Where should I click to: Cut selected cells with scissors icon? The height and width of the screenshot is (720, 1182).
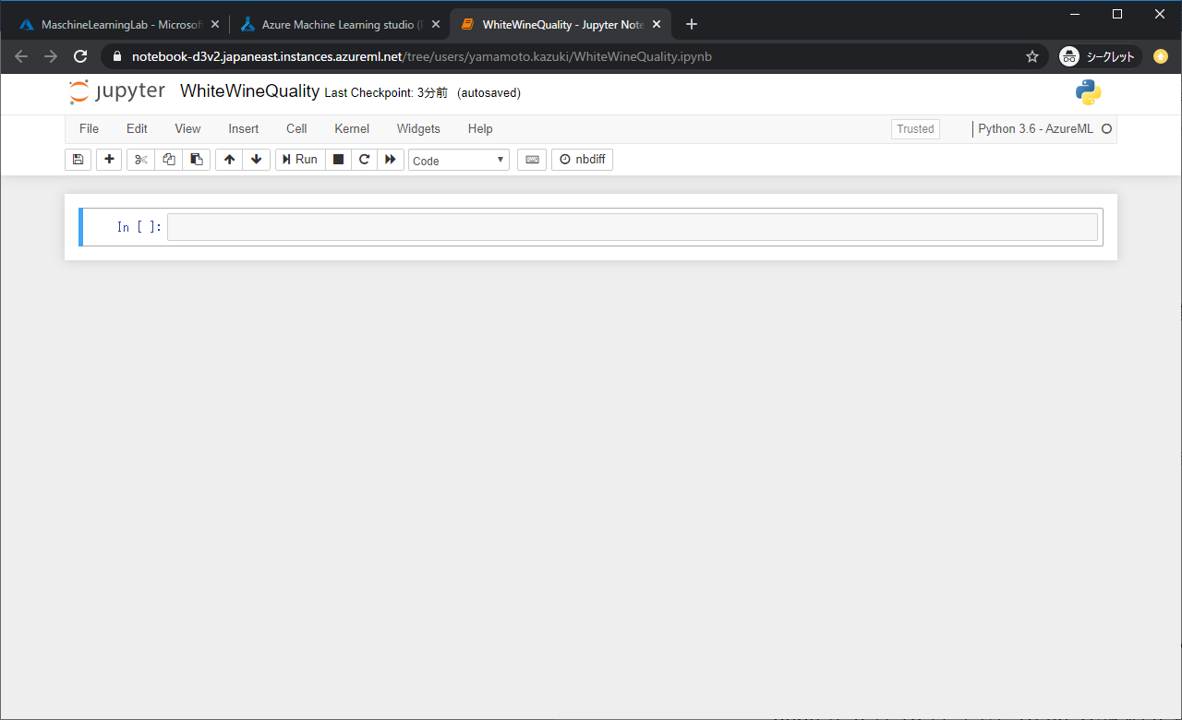click(x=141, y=160)
